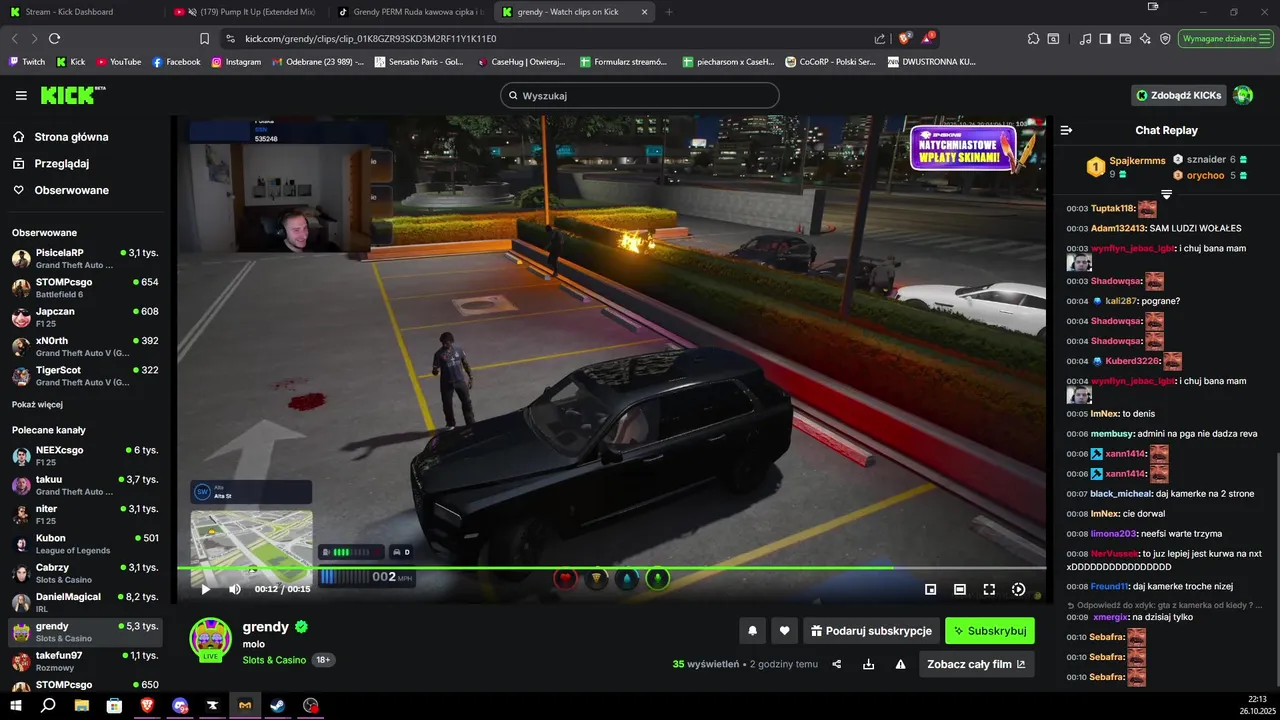Toggle the browser sidebar panel icon
The image size is (1280, 720).
coord(1106,38)
